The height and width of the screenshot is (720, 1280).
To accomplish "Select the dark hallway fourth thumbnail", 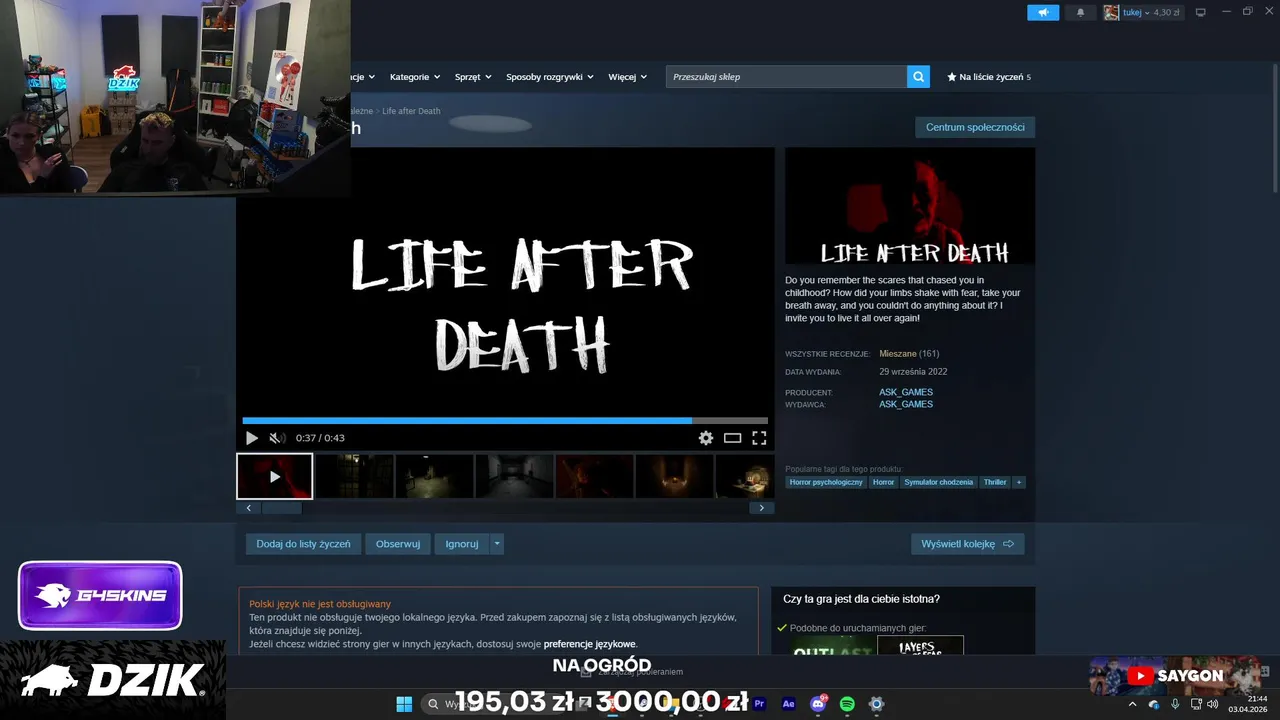I will 514,476.
